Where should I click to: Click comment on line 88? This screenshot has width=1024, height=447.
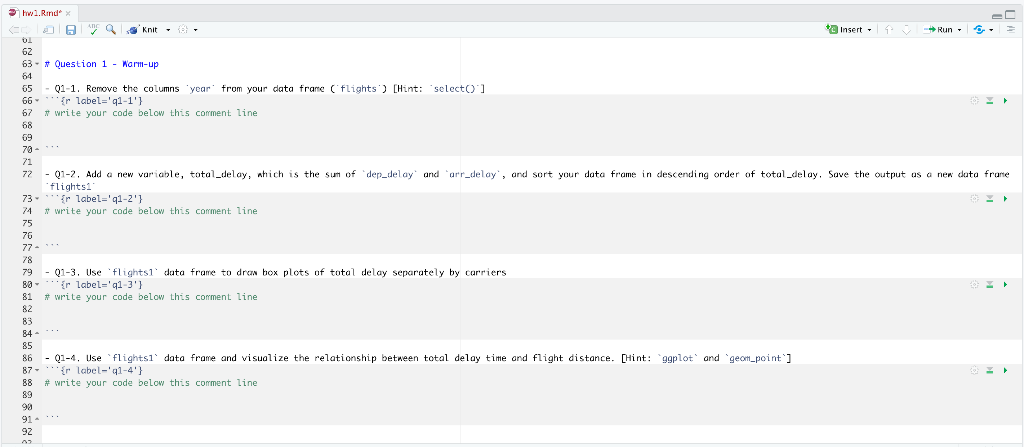[x=151, y=383]
